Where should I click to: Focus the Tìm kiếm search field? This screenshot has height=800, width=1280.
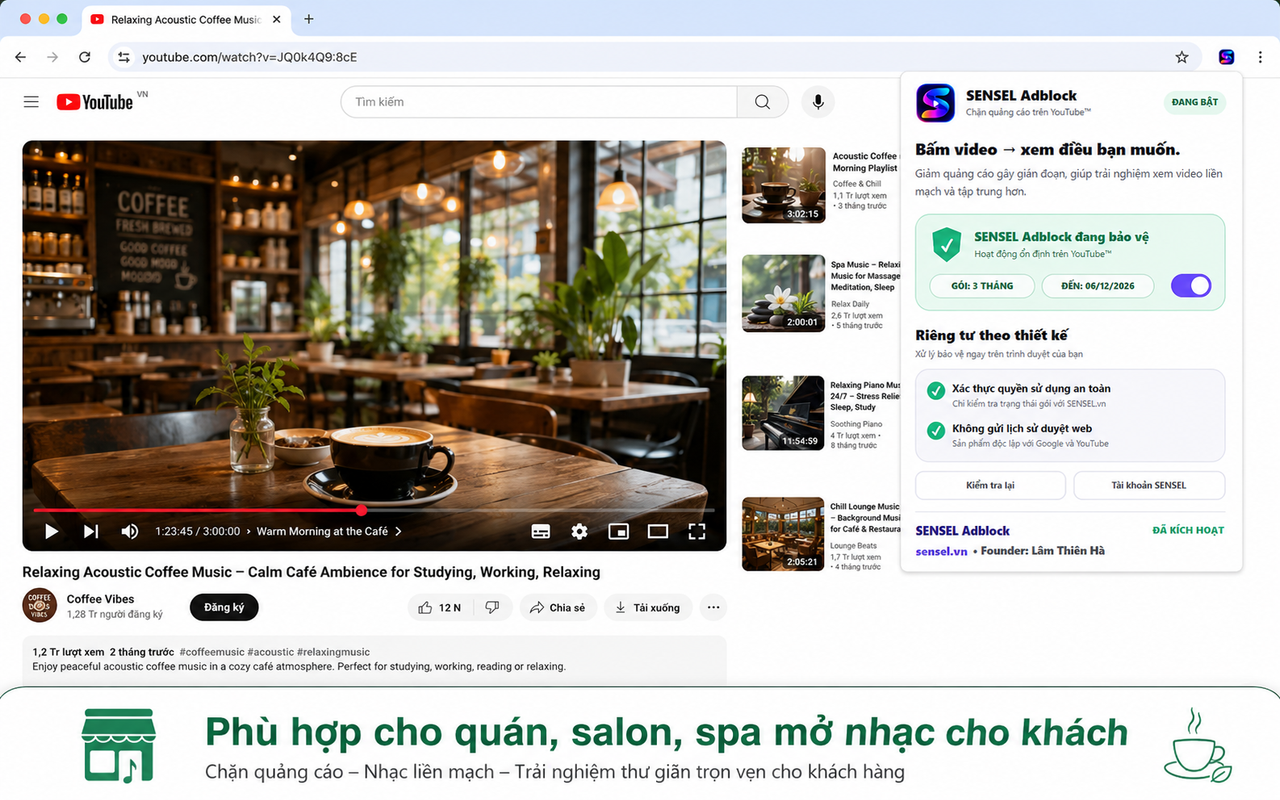[x=539, y=102]
